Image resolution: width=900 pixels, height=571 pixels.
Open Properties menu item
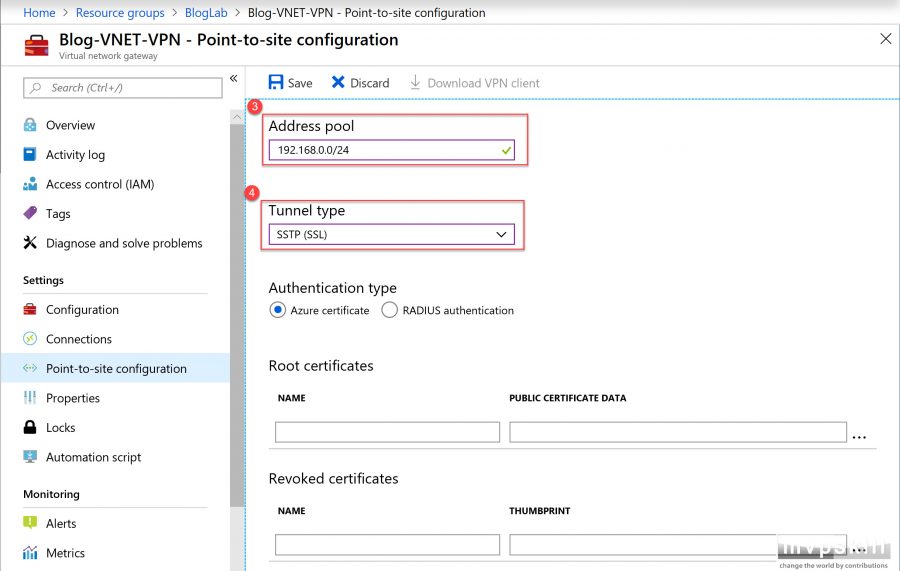click(x=73, y=398)
